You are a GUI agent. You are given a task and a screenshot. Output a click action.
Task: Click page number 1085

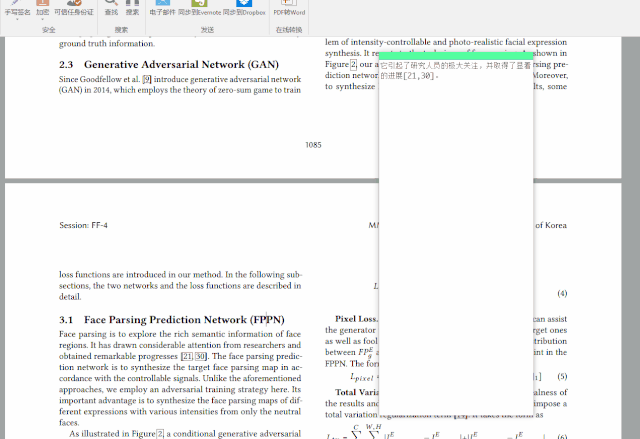(313, 145)
